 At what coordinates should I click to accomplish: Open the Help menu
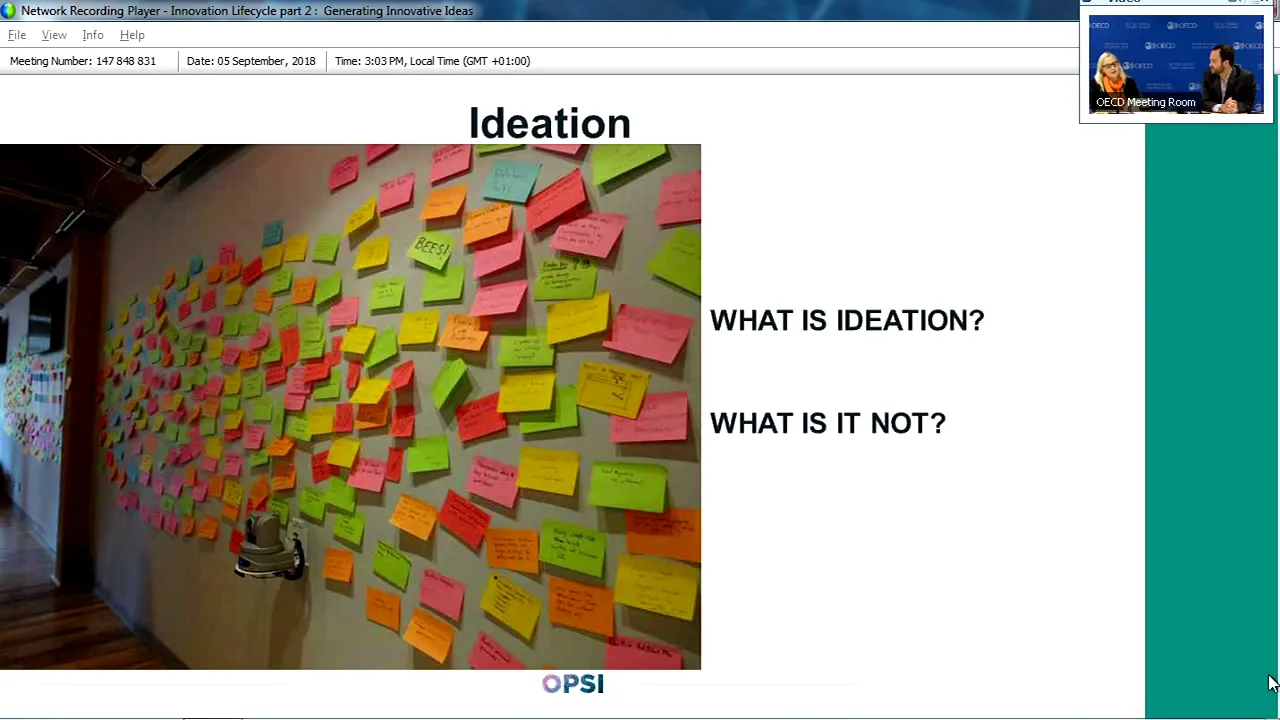click(132, 35)
